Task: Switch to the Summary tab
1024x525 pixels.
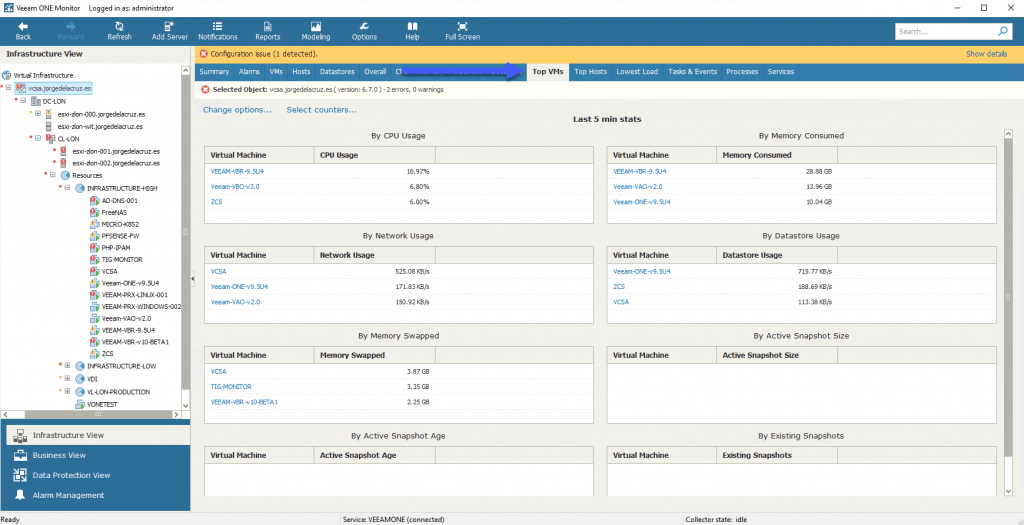Action: click(214, 72)
